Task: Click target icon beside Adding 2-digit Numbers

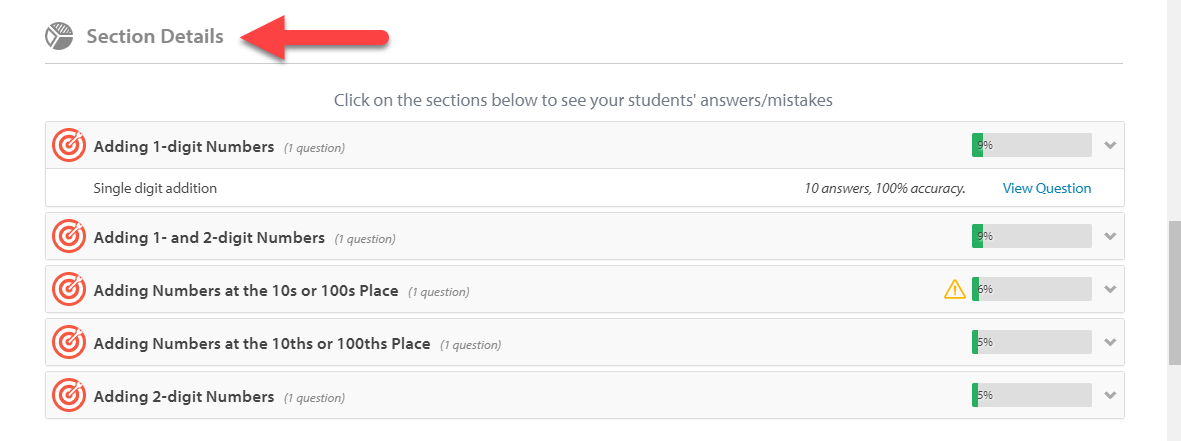Action: (69, 396)
